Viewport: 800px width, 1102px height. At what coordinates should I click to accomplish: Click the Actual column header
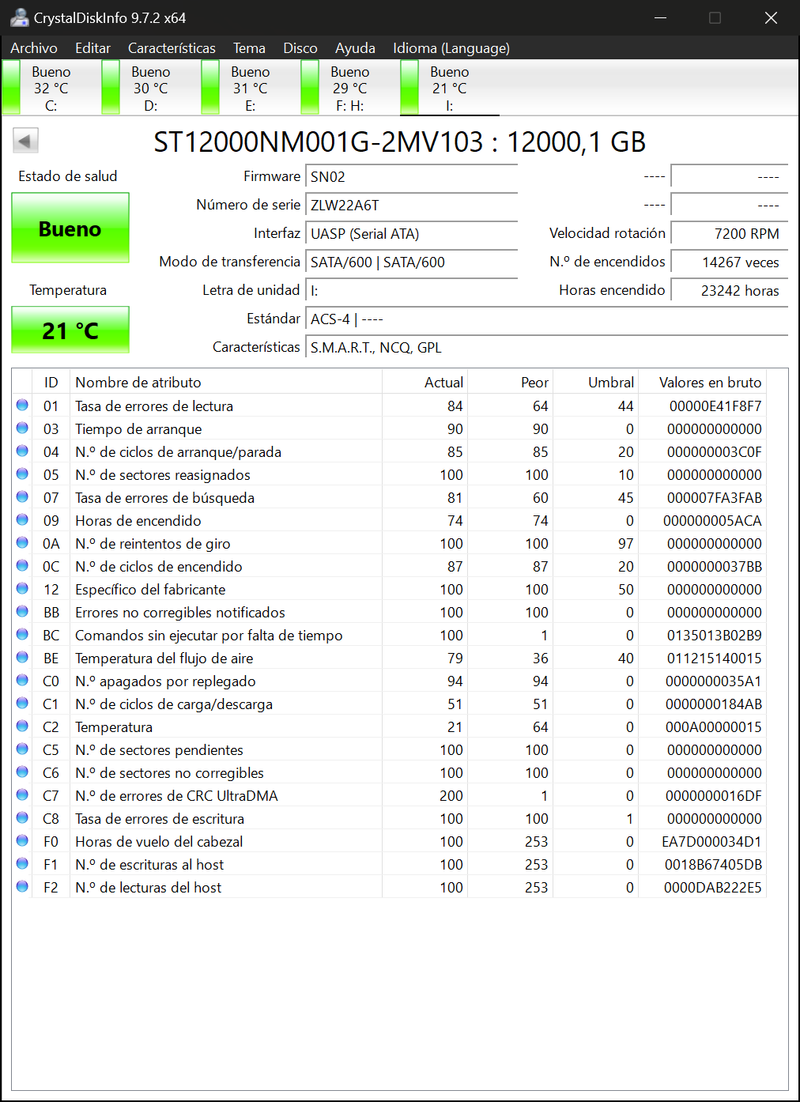425,382
